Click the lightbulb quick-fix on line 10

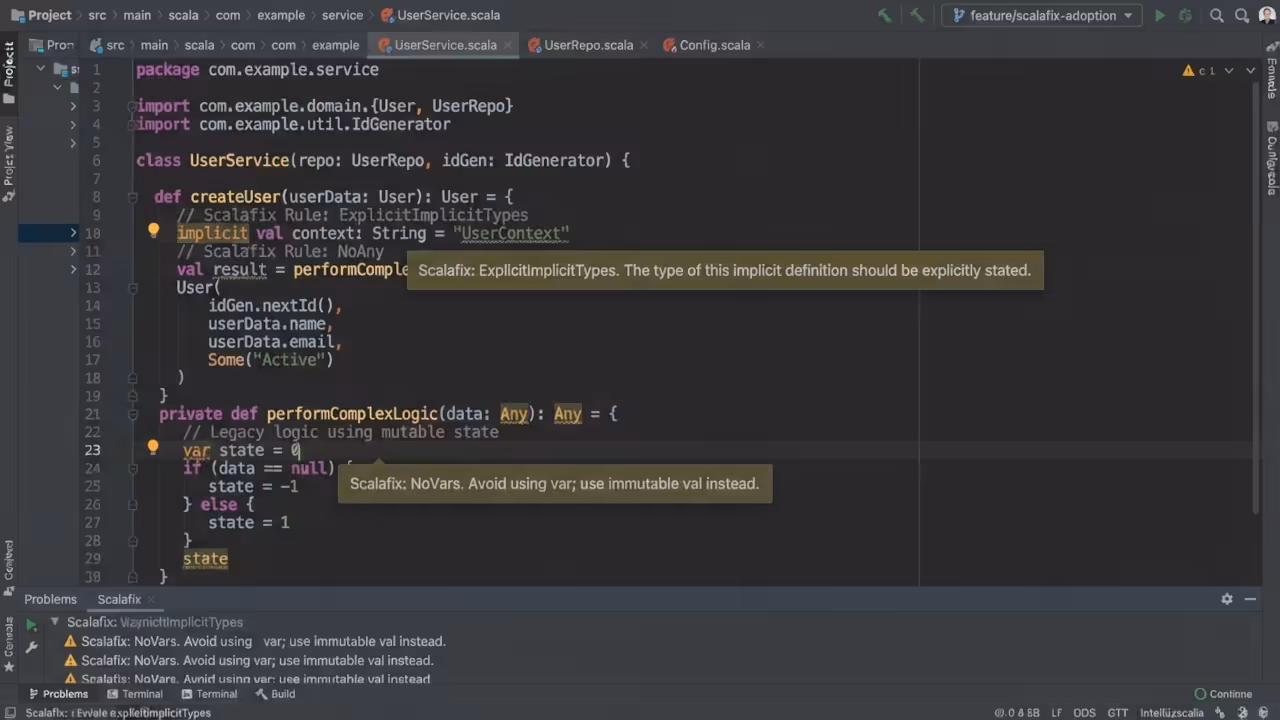[x=153, y=231]
